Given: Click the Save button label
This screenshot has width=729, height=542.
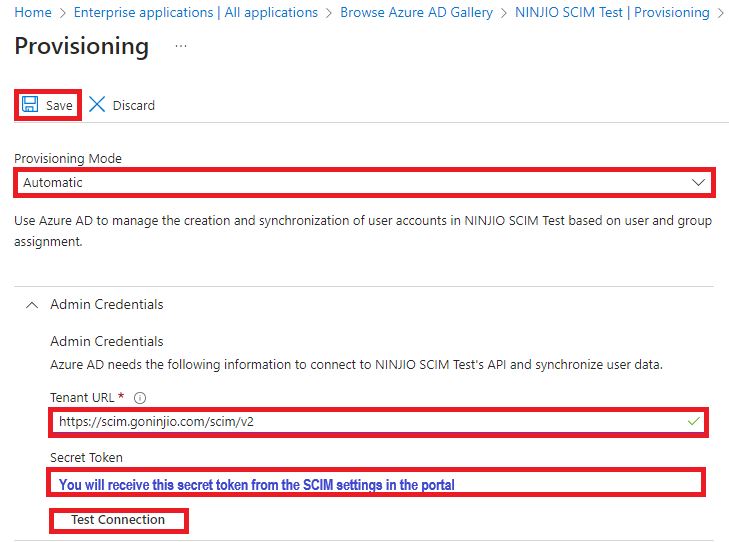Looking at the screenshot, I should 59,106.
